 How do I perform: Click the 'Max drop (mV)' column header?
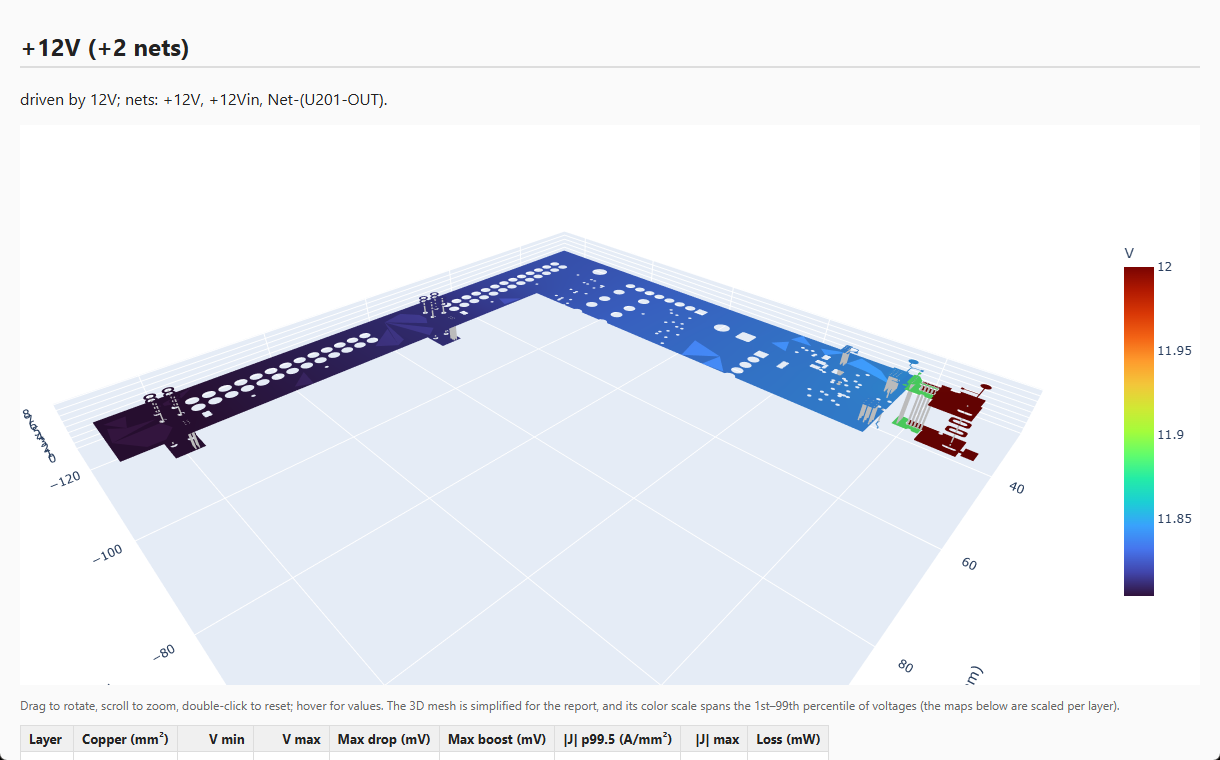(384, 740)
